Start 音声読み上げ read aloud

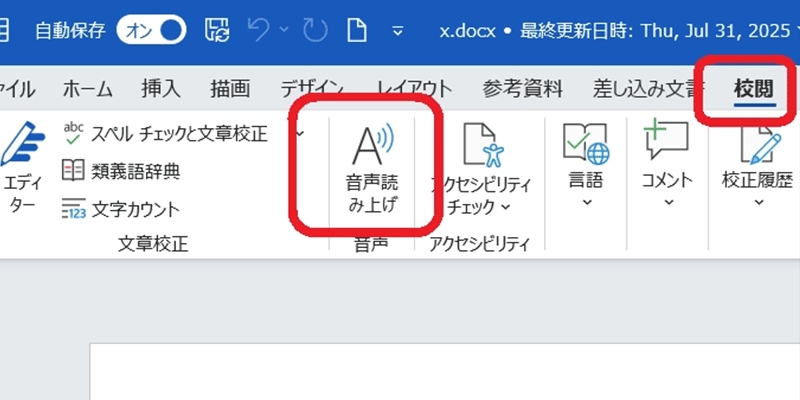point(372,168)
